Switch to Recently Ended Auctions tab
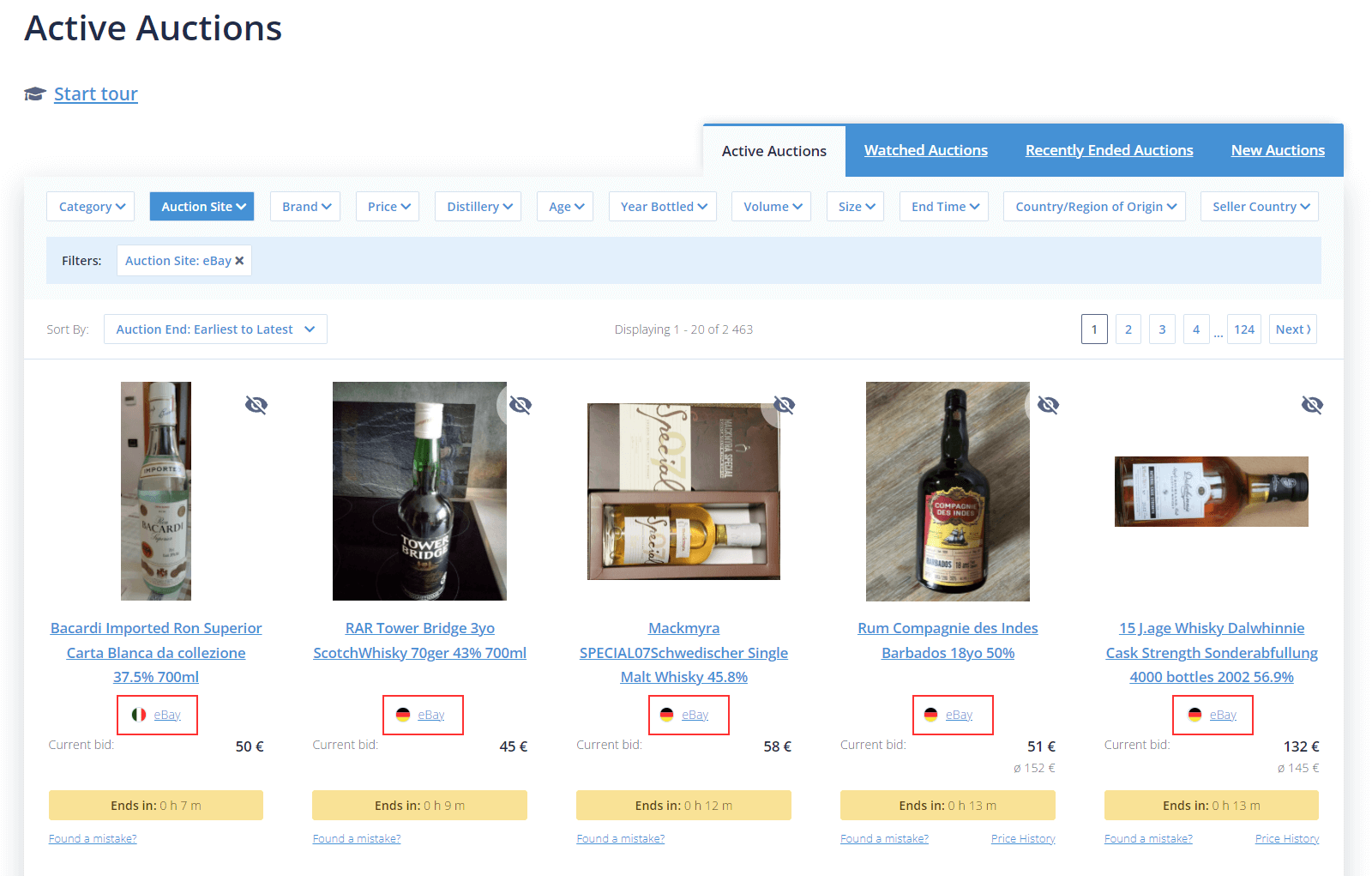 click(1110, 150)
